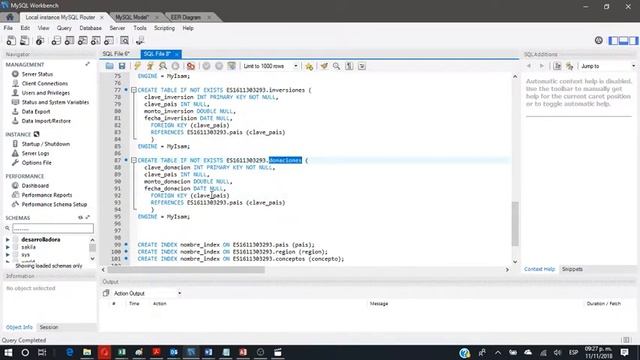Click the editor vertical scrollbar thumb

(x=515, y=223)
